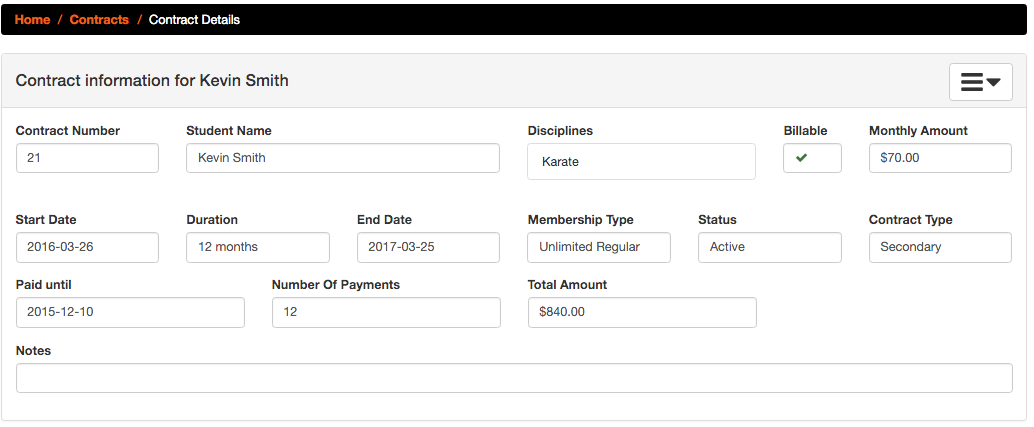This screenshot has height=427, width=1034.
Task: Click the Membership Type field
Action: click(x=599, y=247)
